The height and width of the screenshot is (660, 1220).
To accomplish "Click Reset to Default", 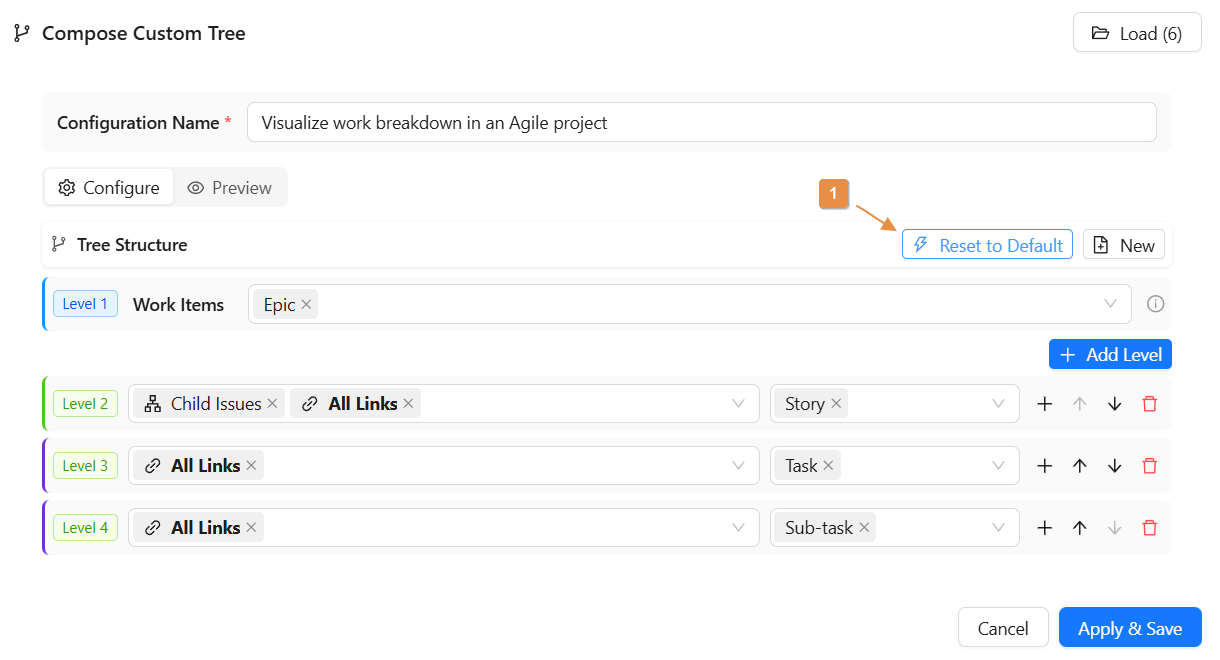I will 987,245.
